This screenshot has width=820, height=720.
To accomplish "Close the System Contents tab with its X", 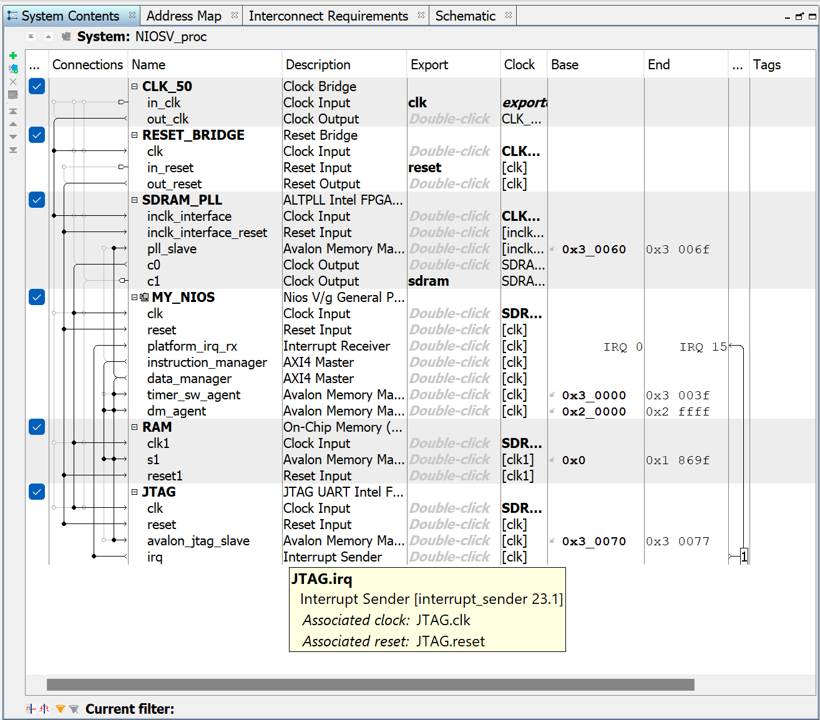I will [130, 16].
